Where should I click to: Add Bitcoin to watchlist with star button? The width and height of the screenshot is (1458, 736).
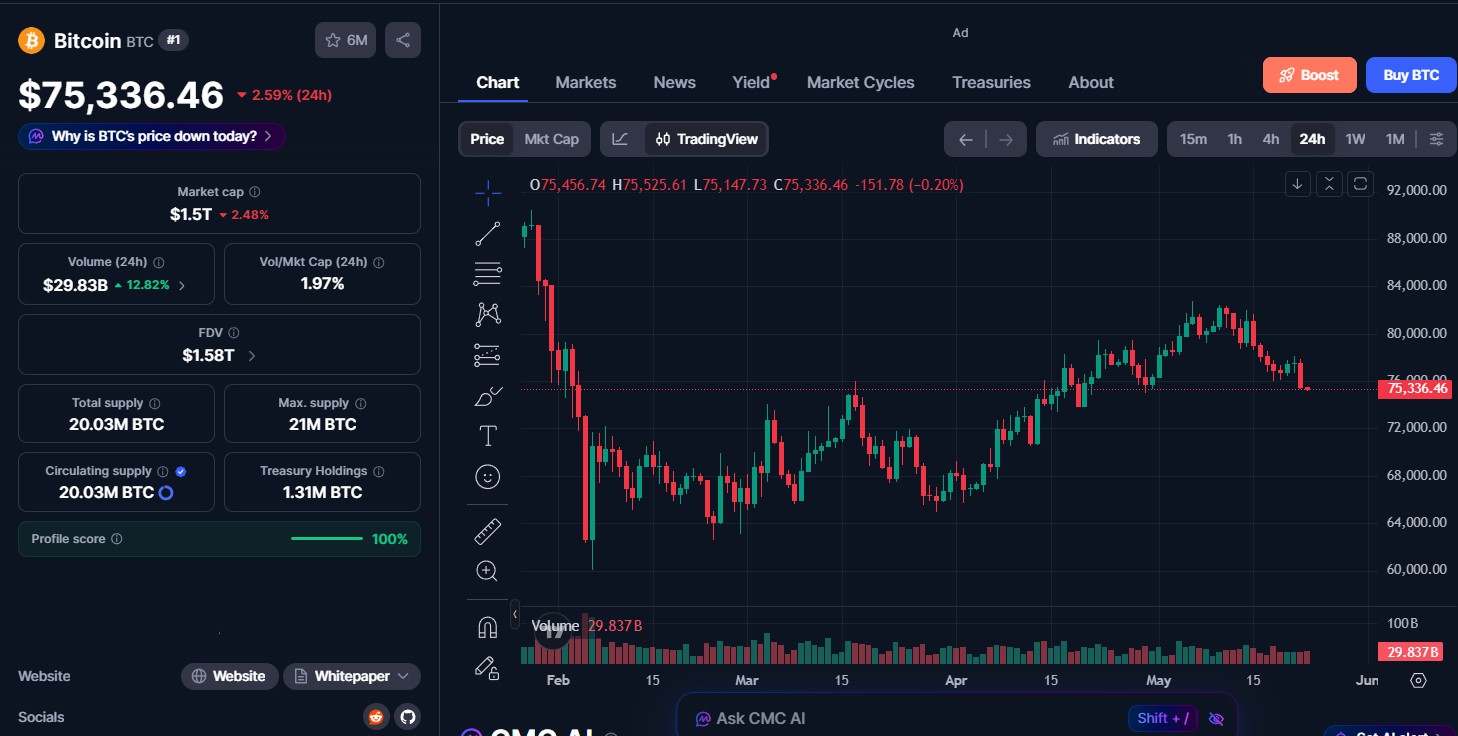[345, 40]
